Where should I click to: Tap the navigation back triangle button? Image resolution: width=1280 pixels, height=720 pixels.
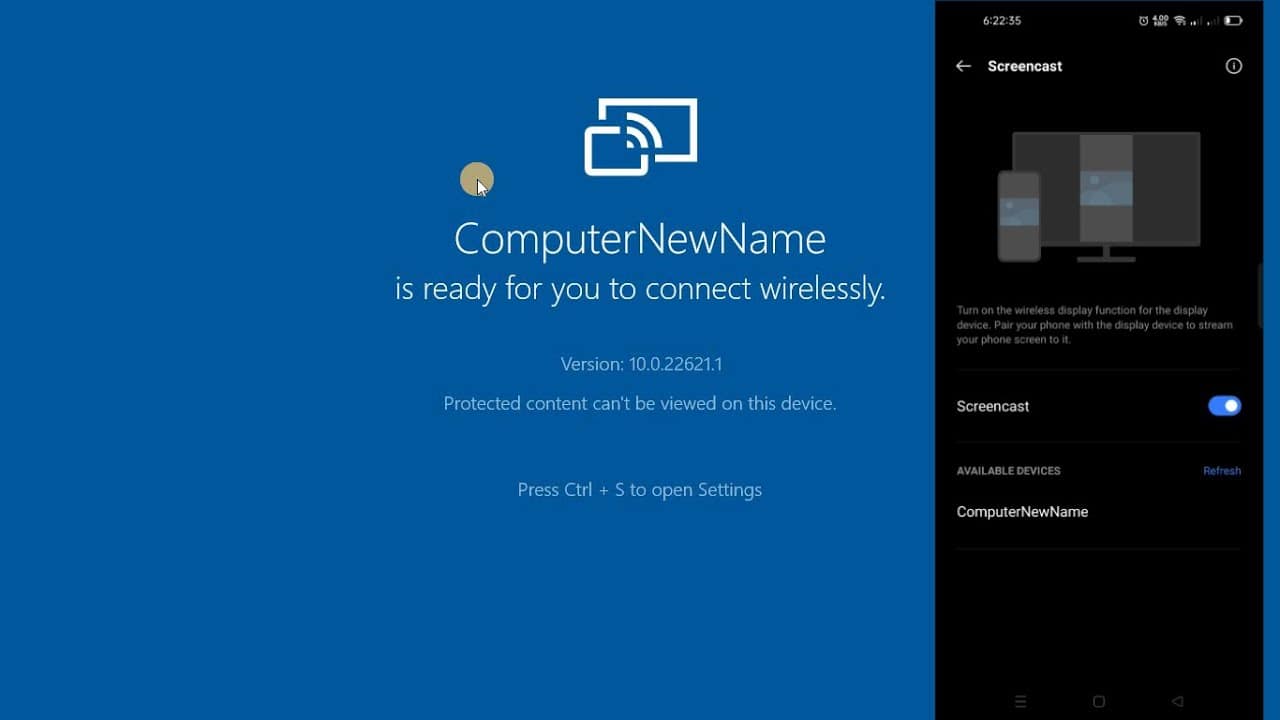tap(1176, 701)
